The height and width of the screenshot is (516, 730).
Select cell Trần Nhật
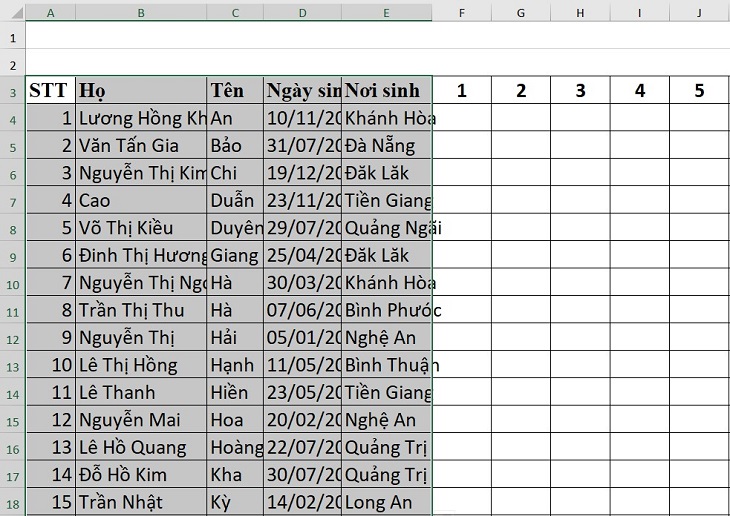[x=141, y=502]
